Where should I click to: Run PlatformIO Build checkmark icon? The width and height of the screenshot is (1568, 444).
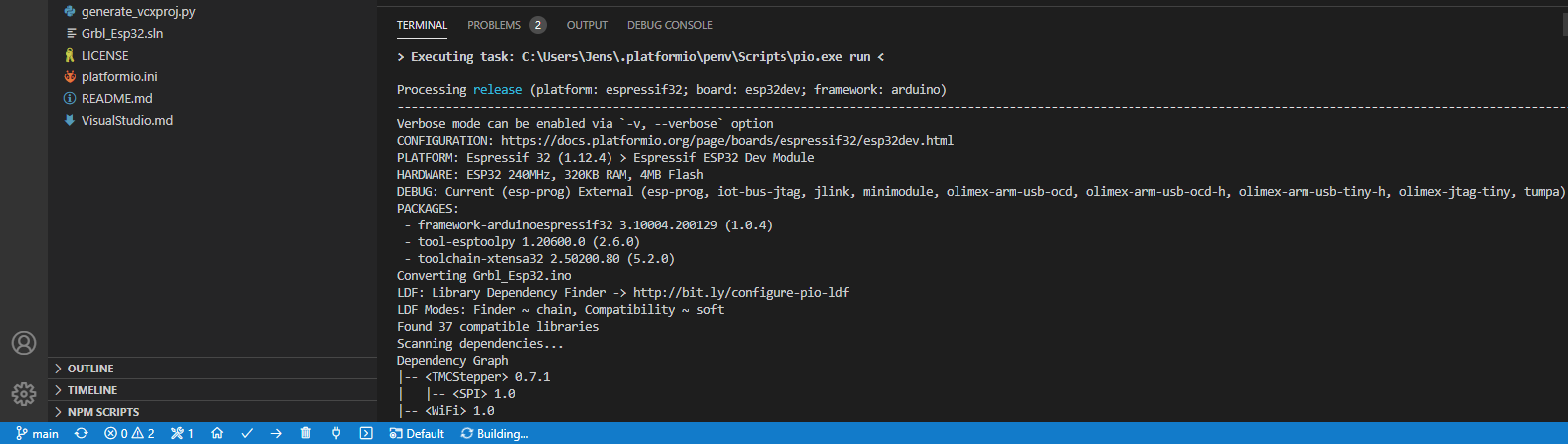pos(247,434)
